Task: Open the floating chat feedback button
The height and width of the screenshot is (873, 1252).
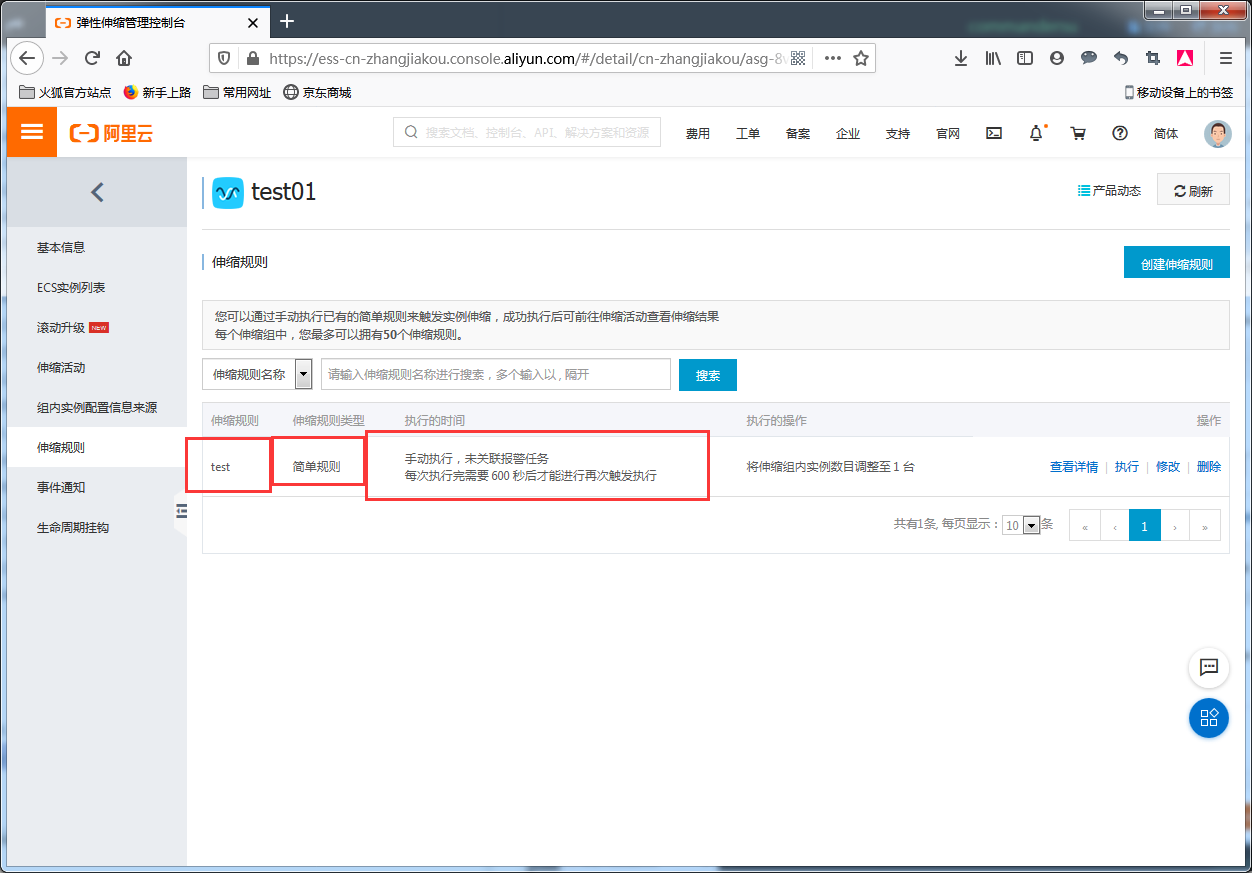Action: pos(1208,667)
